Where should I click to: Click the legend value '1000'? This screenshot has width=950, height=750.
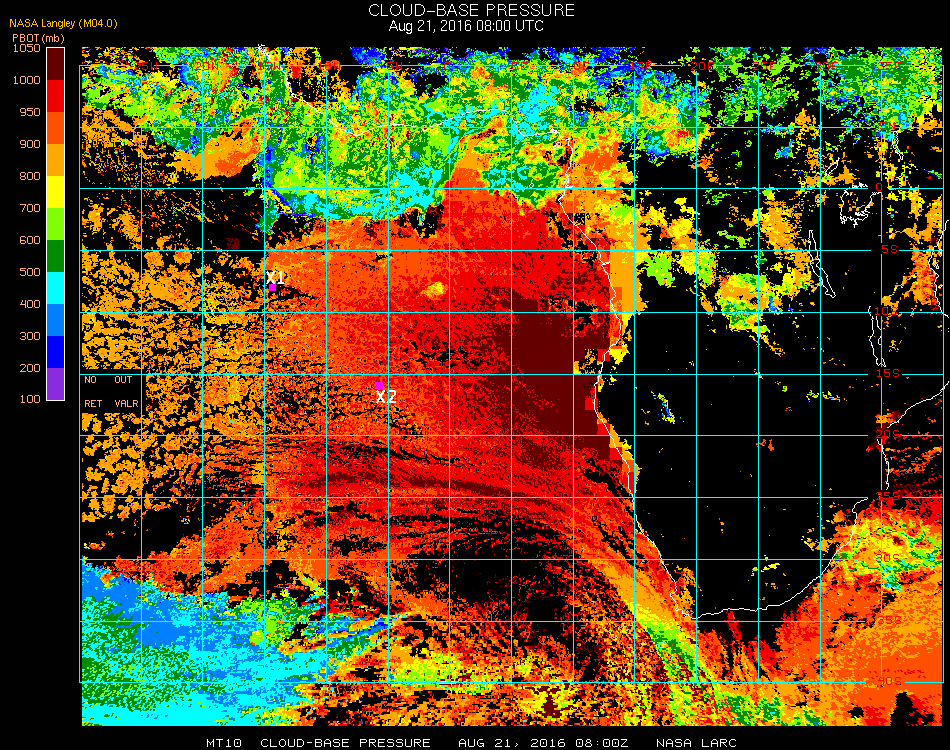pos(27,80)
